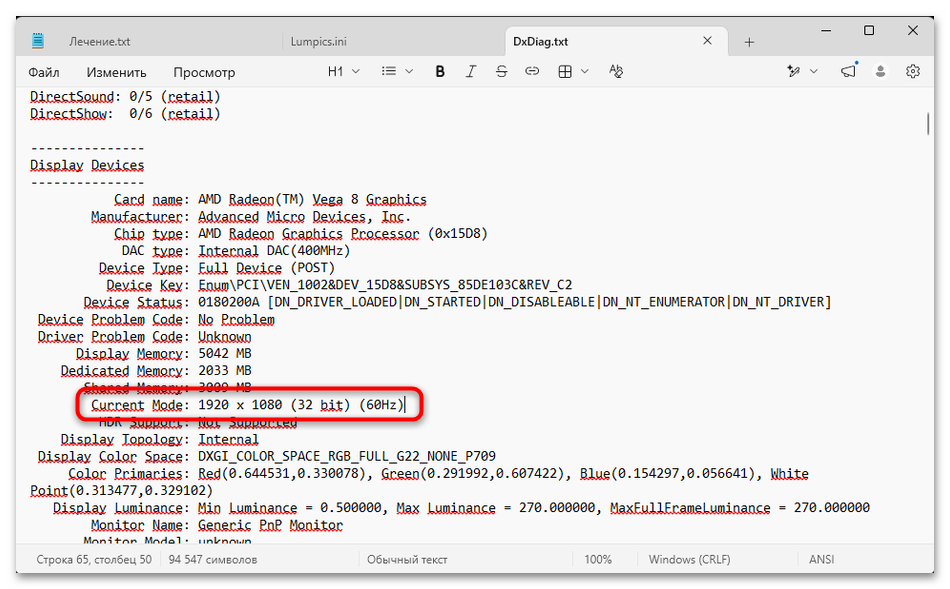The image size is (950, 589).
Task: Click the Current Mode line in text
Action: (247, 405)
